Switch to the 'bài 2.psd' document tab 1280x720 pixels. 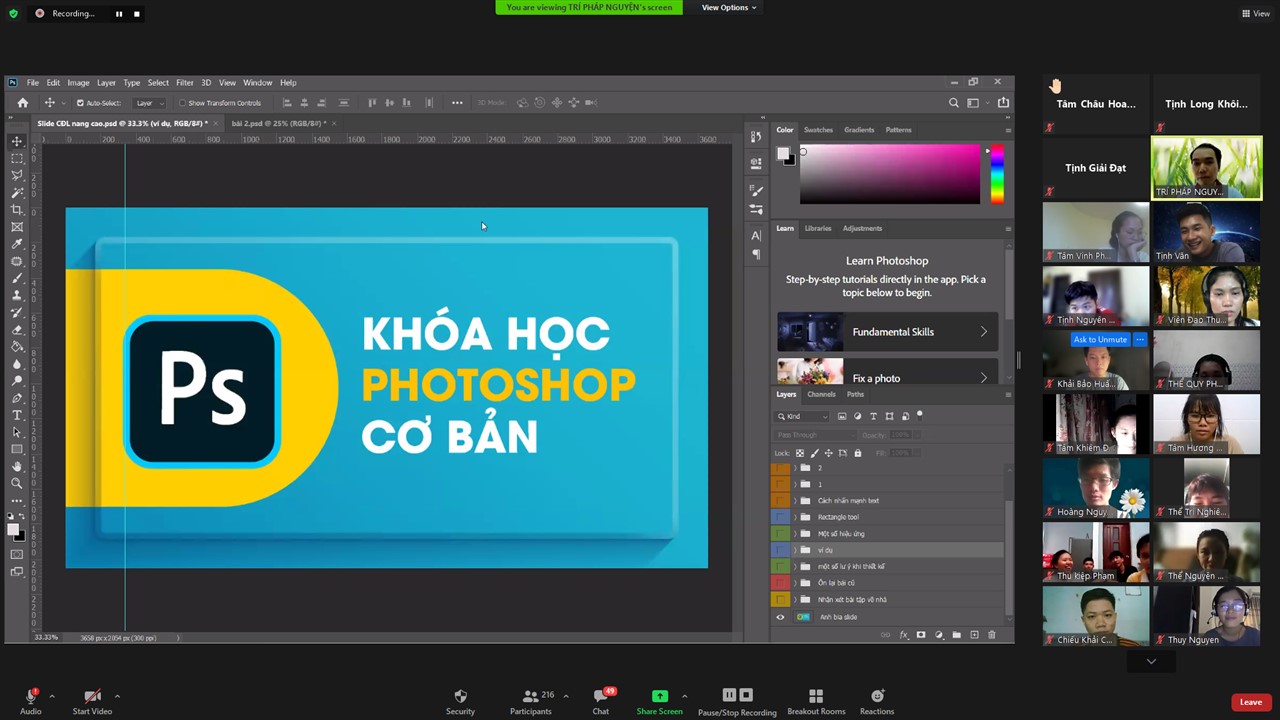279,123
